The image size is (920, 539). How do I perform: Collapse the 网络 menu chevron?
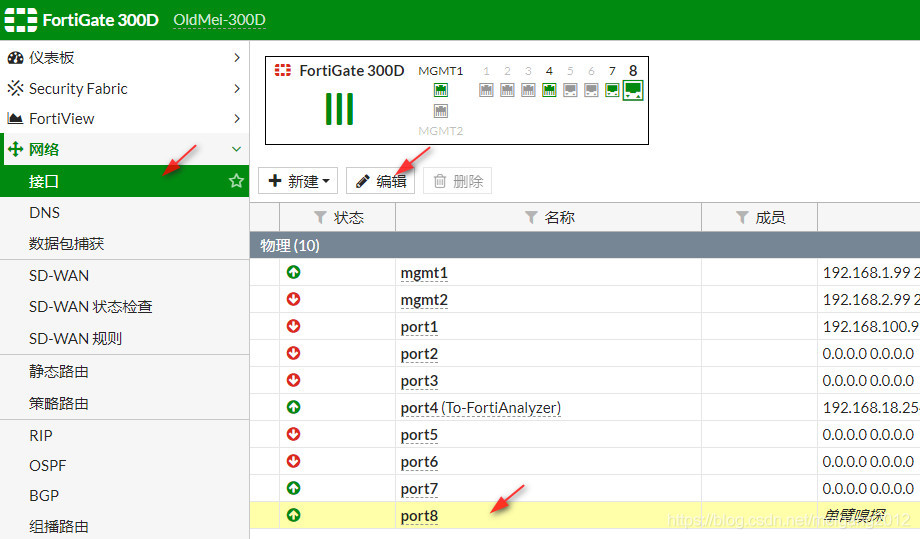tap(236, 149)
